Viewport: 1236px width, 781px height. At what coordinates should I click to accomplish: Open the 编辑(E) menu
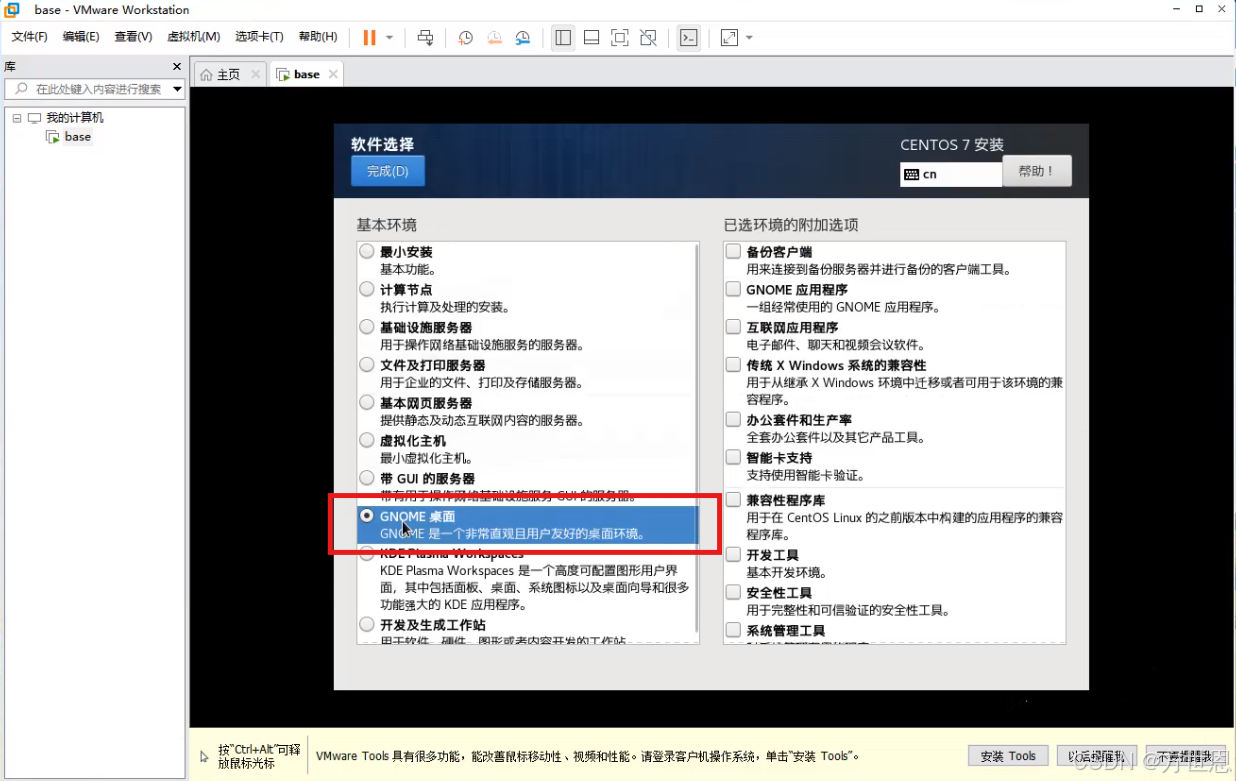coord(81,37)
